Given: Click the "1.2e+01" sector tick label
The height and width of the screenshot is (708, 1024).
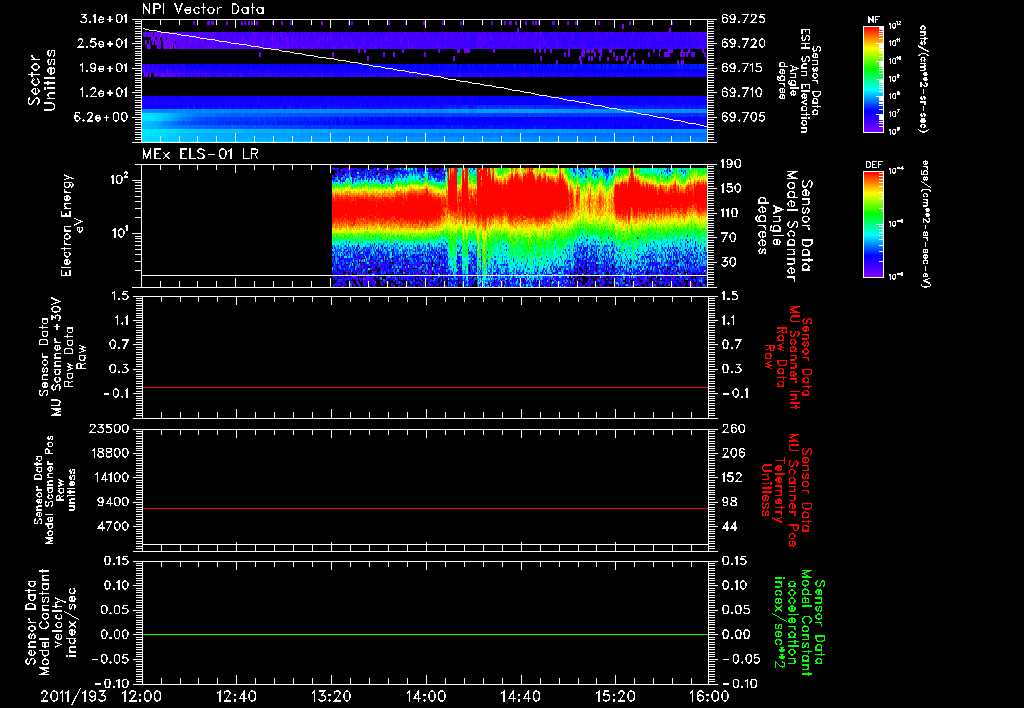Looking at the screenshot, I should (104, 92).
